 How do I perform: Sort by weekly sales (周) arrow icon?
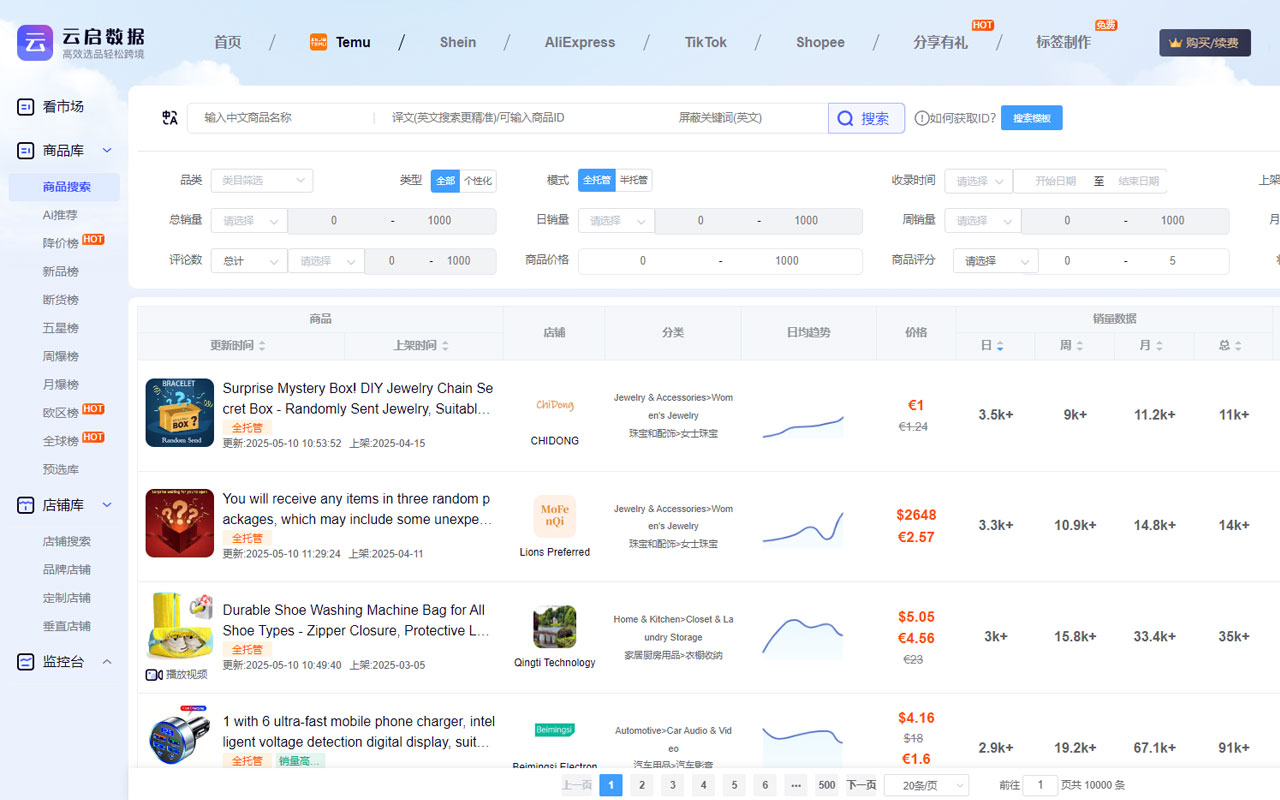[x=1079, y=346]
